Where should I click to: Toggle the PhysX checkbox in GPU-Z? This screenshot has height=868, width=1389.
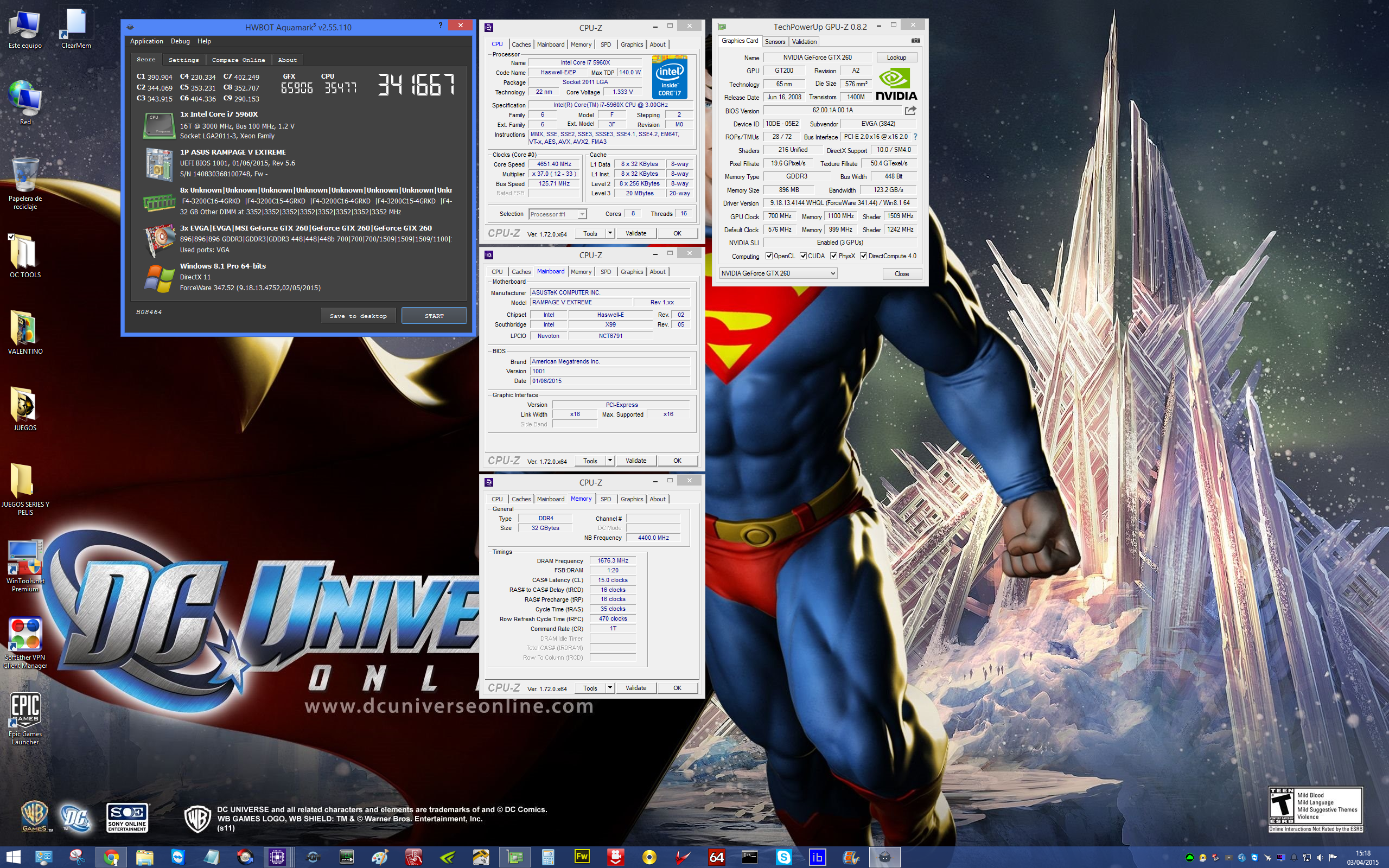click(x=833, y=256)
